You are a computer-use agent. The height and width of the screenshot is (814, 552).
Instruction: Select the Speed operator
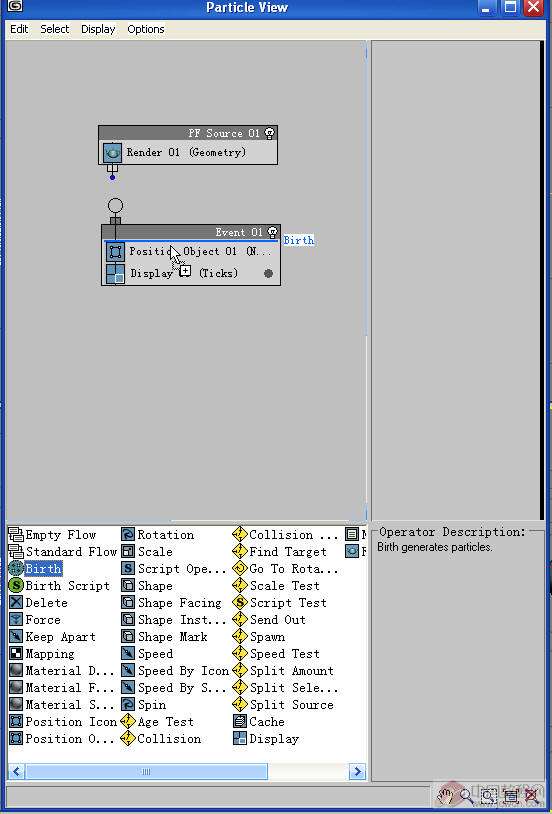point(147,654)
